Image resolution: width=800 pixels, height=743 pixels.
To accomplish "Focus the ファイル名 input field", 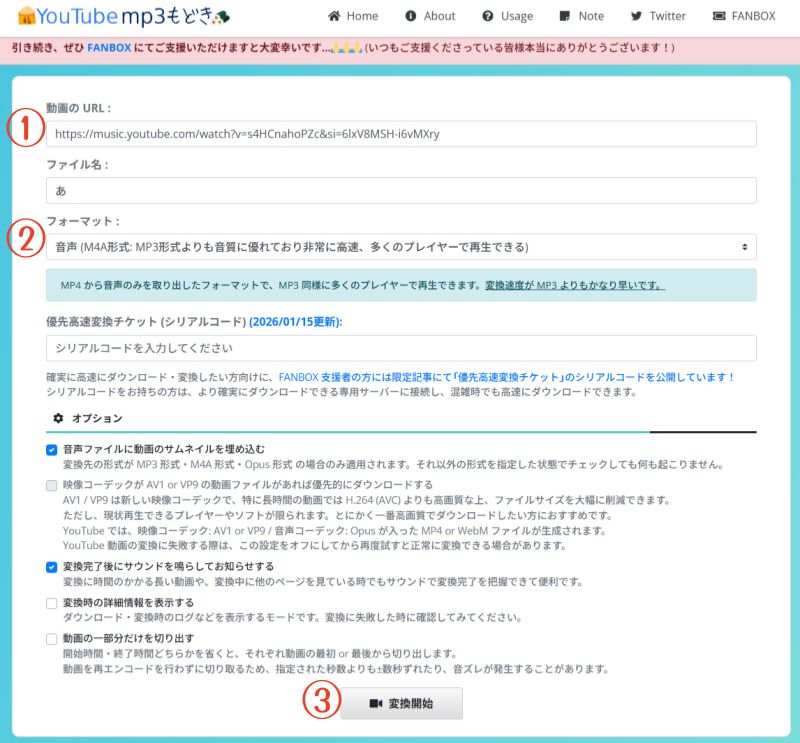I will 401,191.
